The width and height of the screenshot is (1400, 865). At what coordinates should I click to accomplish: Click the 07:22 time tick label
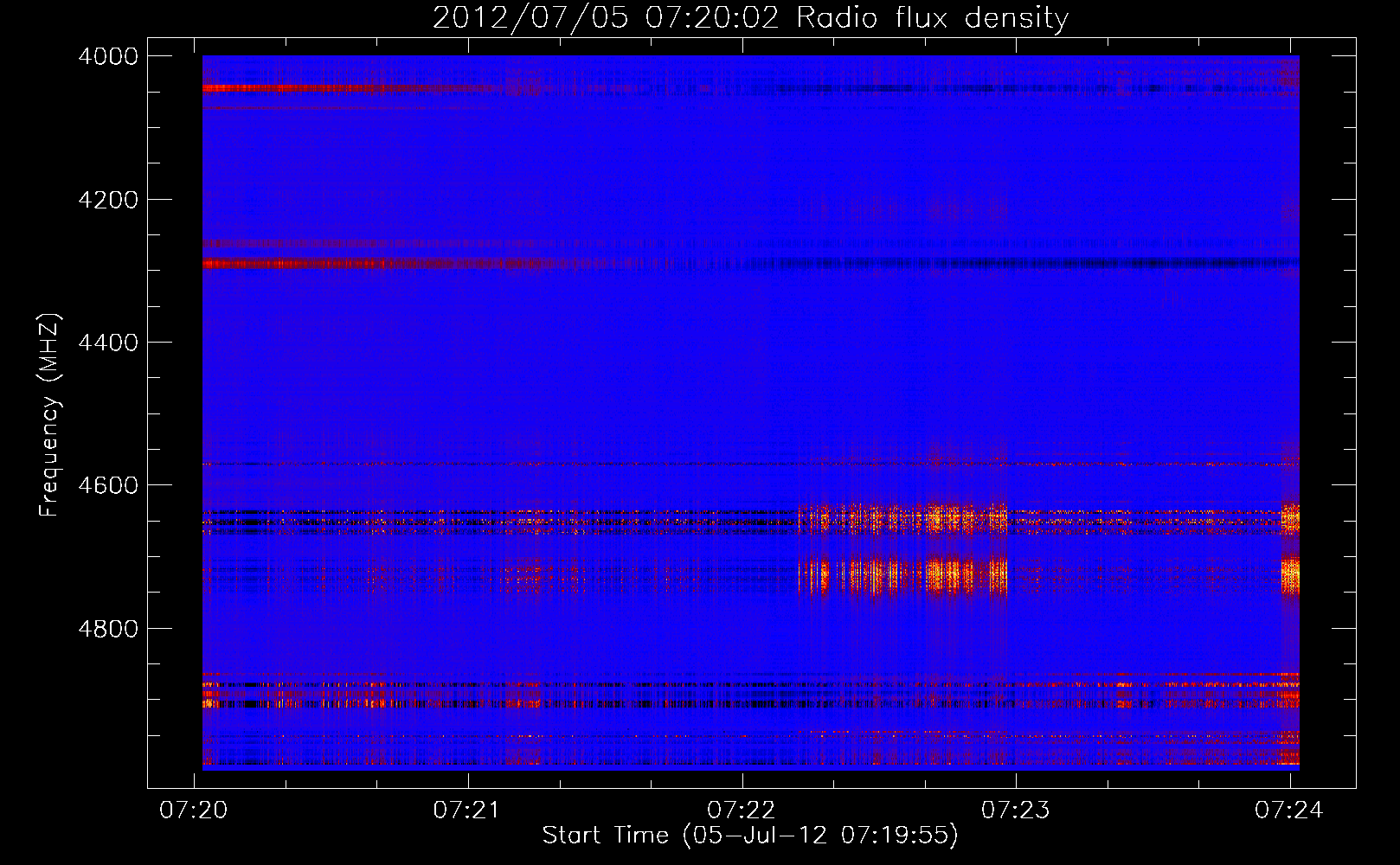click(742, 810)
